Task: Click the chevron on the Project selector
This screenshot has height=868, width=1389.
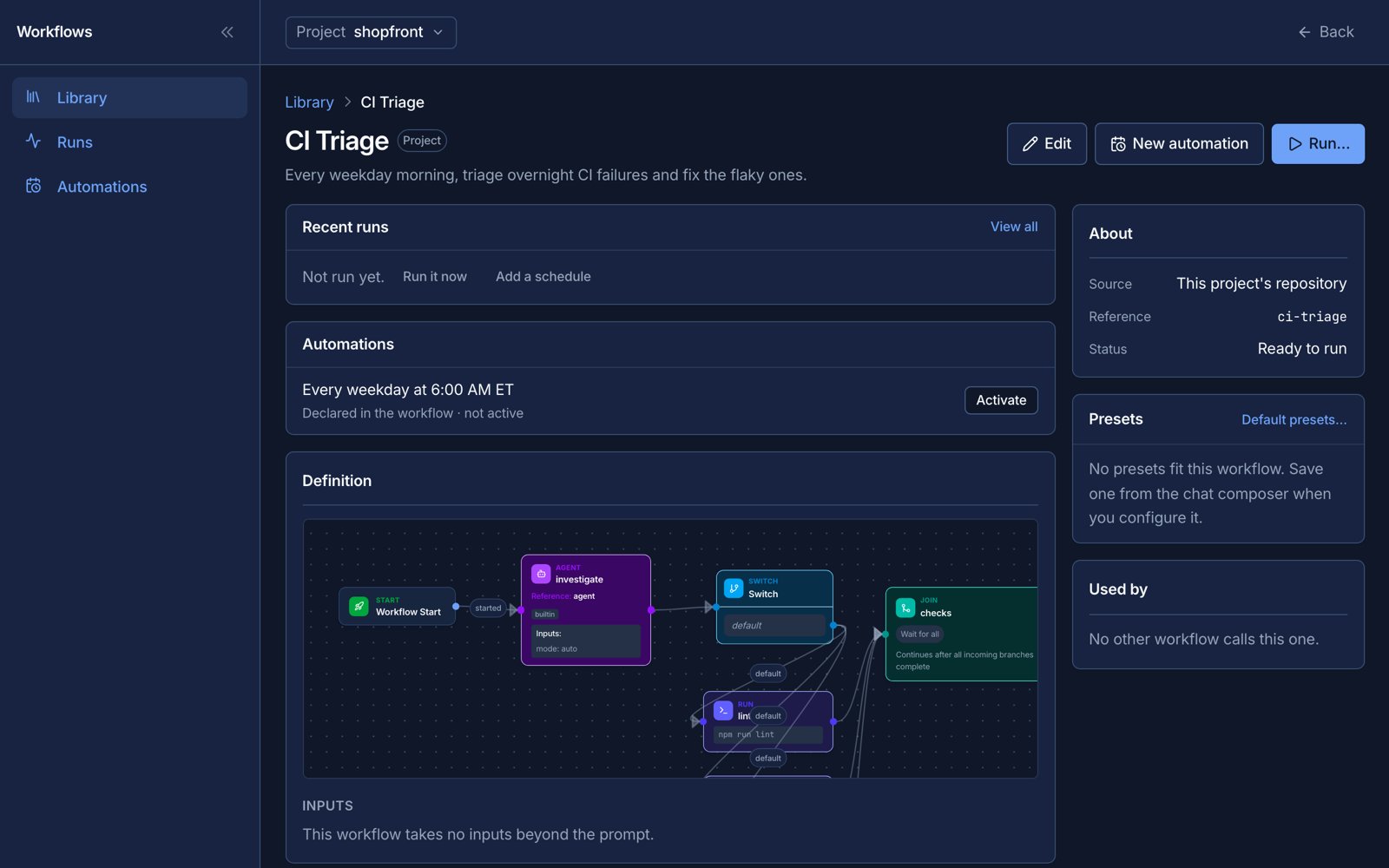Action: point(438,32)
